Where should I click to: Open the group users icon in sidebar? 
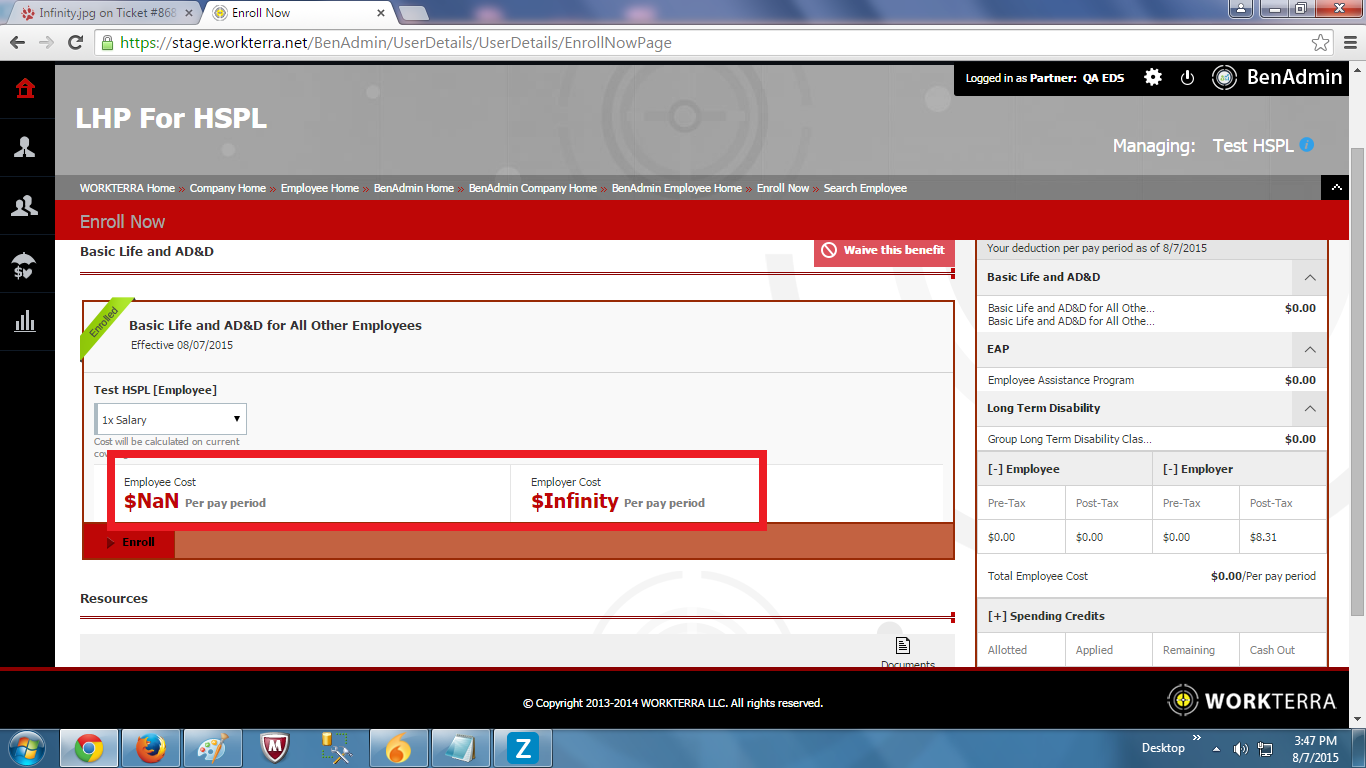(x=25, y=205)
